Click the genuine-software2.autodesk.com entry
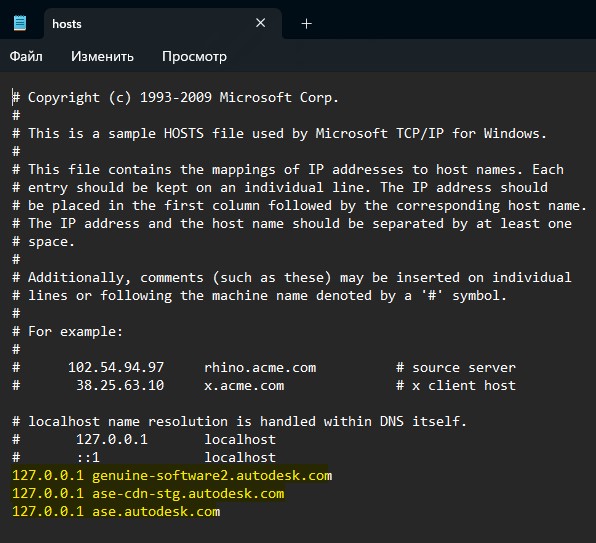 point(172,476)
